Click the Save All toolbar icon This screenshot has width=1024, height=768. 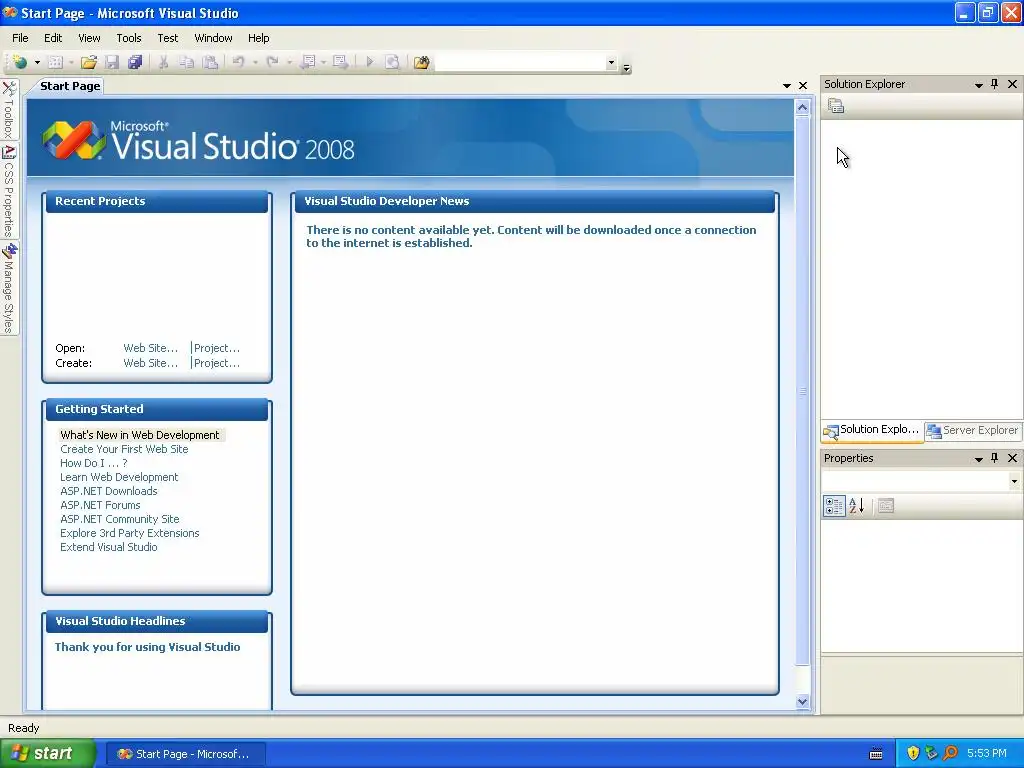click(x=135, y=62)
